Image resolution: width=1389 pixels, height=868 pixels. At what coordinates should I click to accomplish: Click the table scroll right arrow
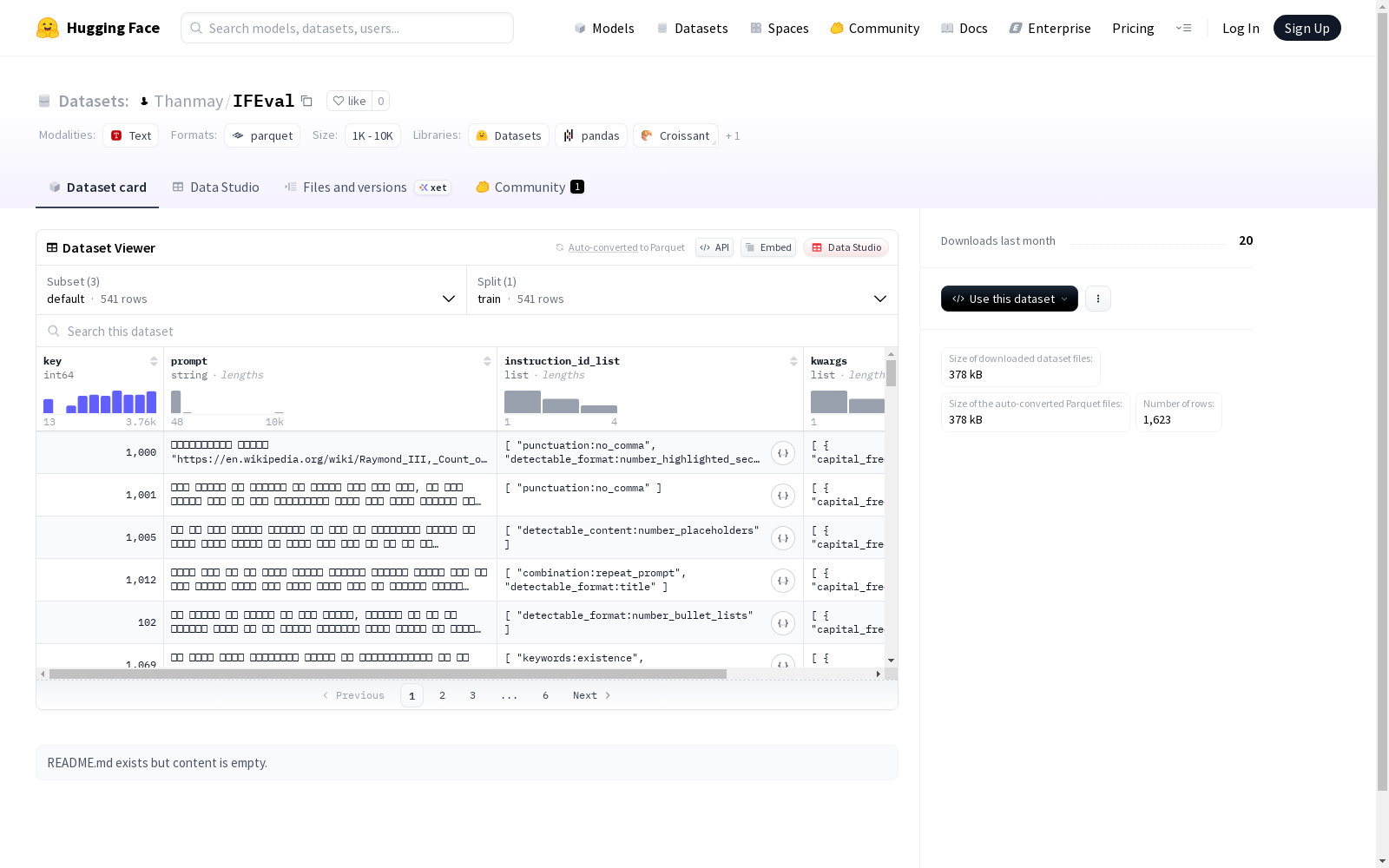[x=879, y=674]
